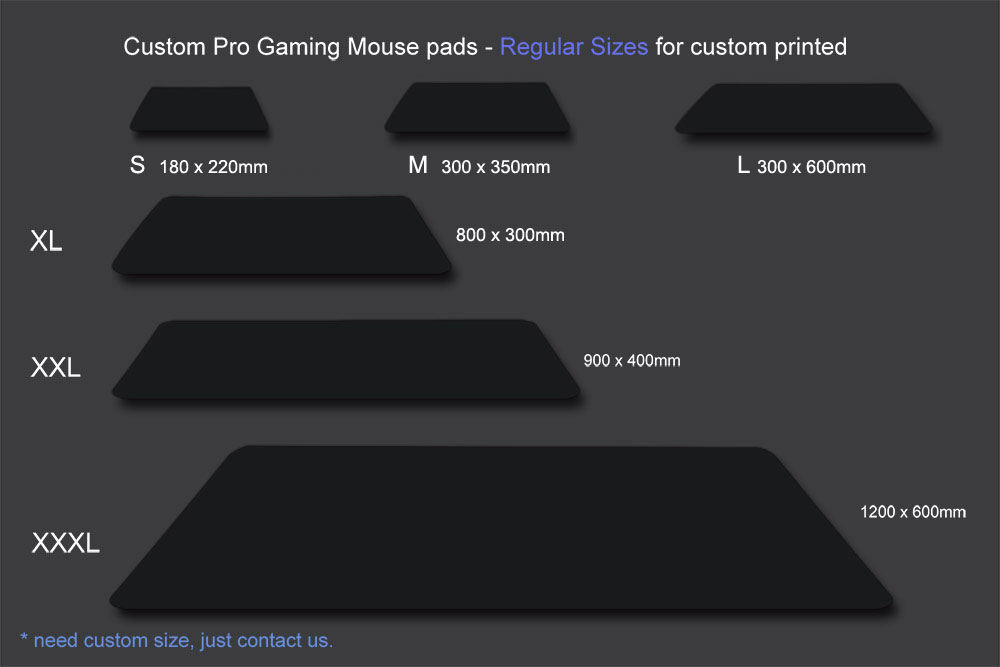Viewport: 1000px width, 667px height.
Task: Click the 180 x 220mm dimension text
Action: 214,167
